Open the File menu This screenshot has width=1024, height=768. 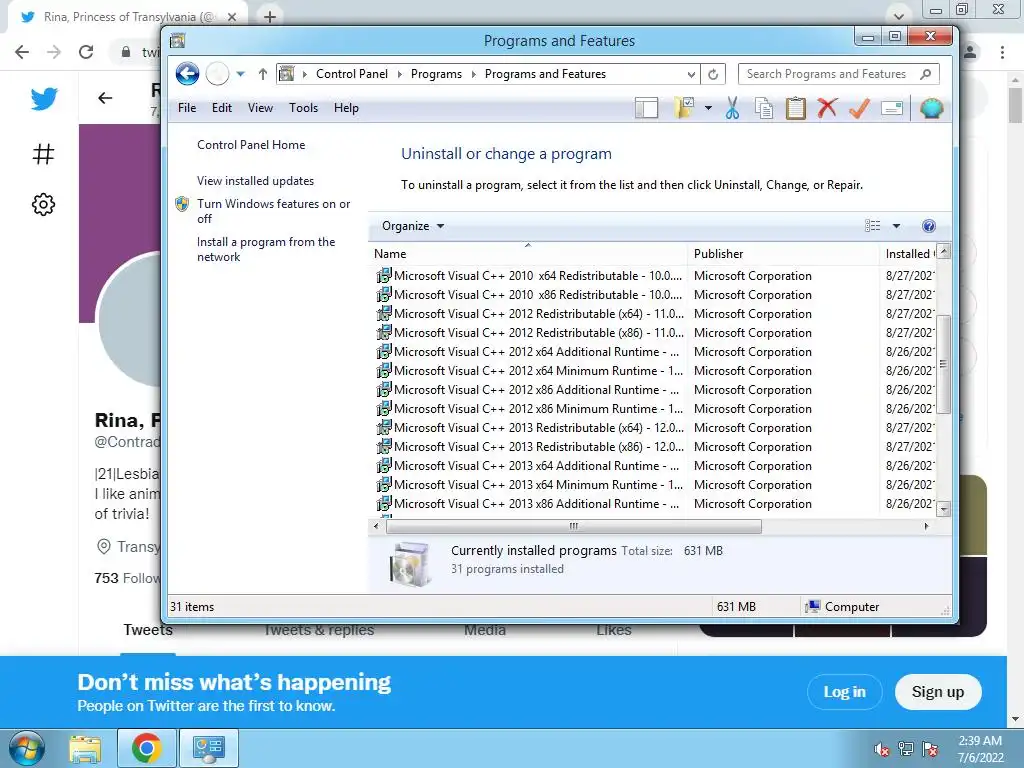[187, 108]
